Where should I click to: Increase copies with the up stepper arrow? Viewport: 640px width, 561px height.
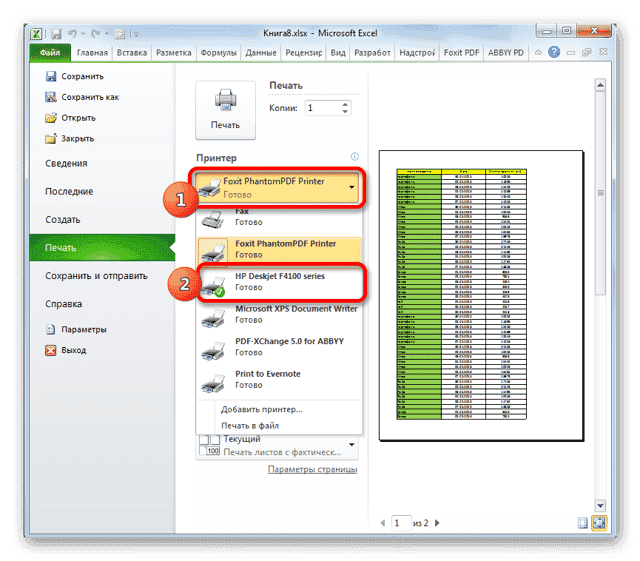coord(345,104)
